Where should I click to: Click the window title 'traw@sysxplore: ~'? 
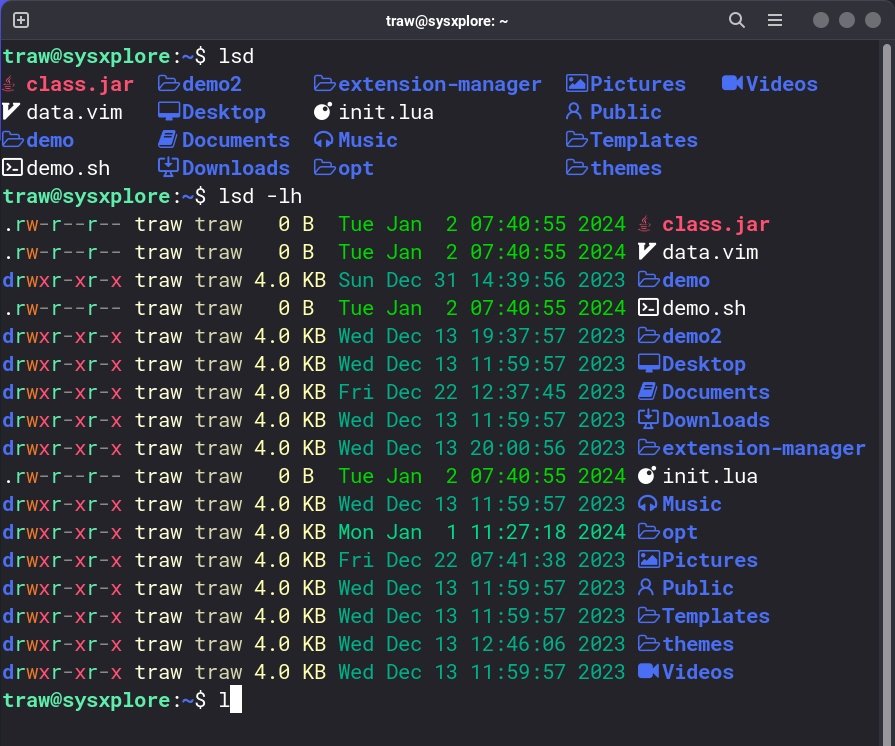446,21
